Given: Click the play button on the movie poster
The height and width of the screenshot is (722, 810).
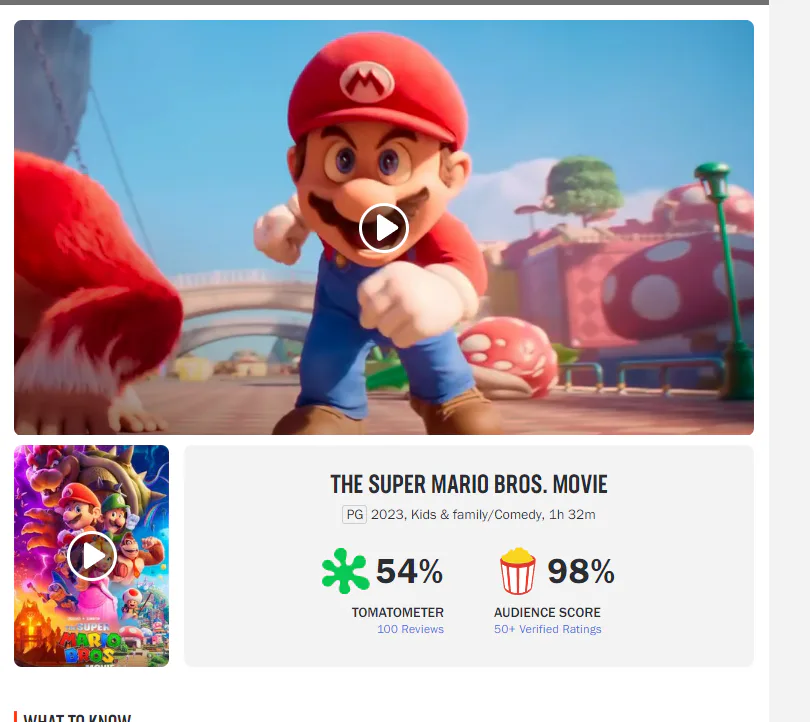Looking at the screenshot, I should pos(92,555).
